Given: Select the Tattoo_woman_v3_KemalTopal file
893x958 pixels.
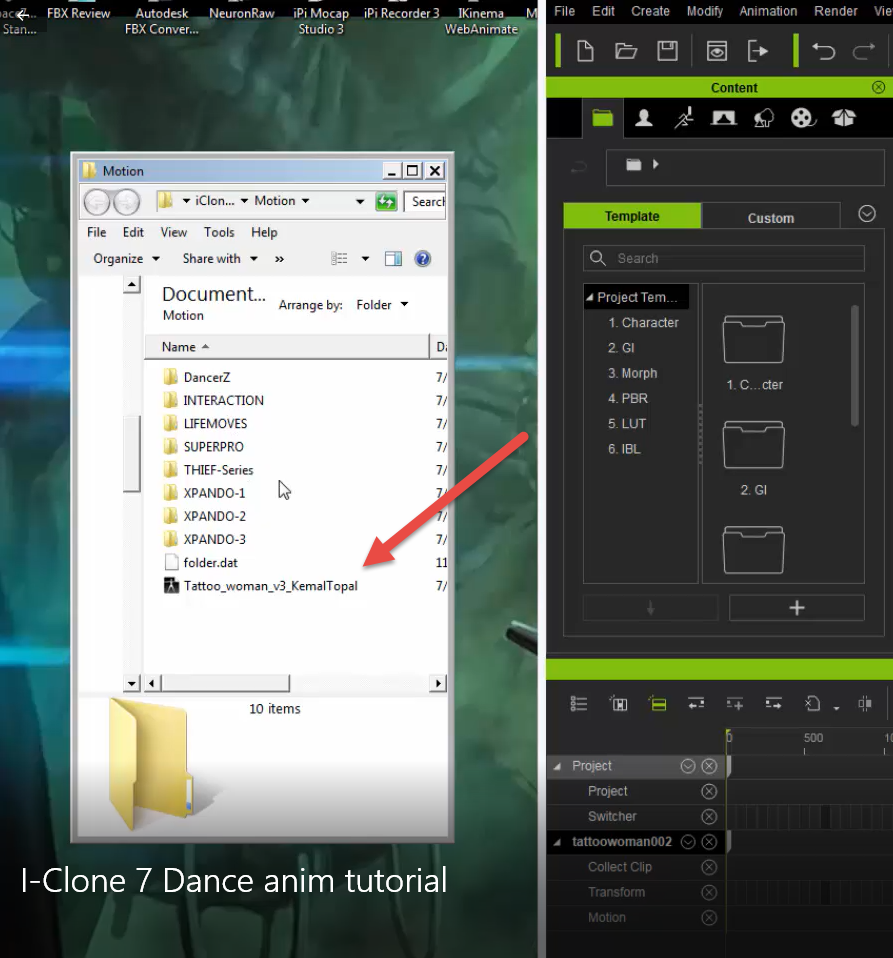Looking at the screenshot, I should (261, 586).
